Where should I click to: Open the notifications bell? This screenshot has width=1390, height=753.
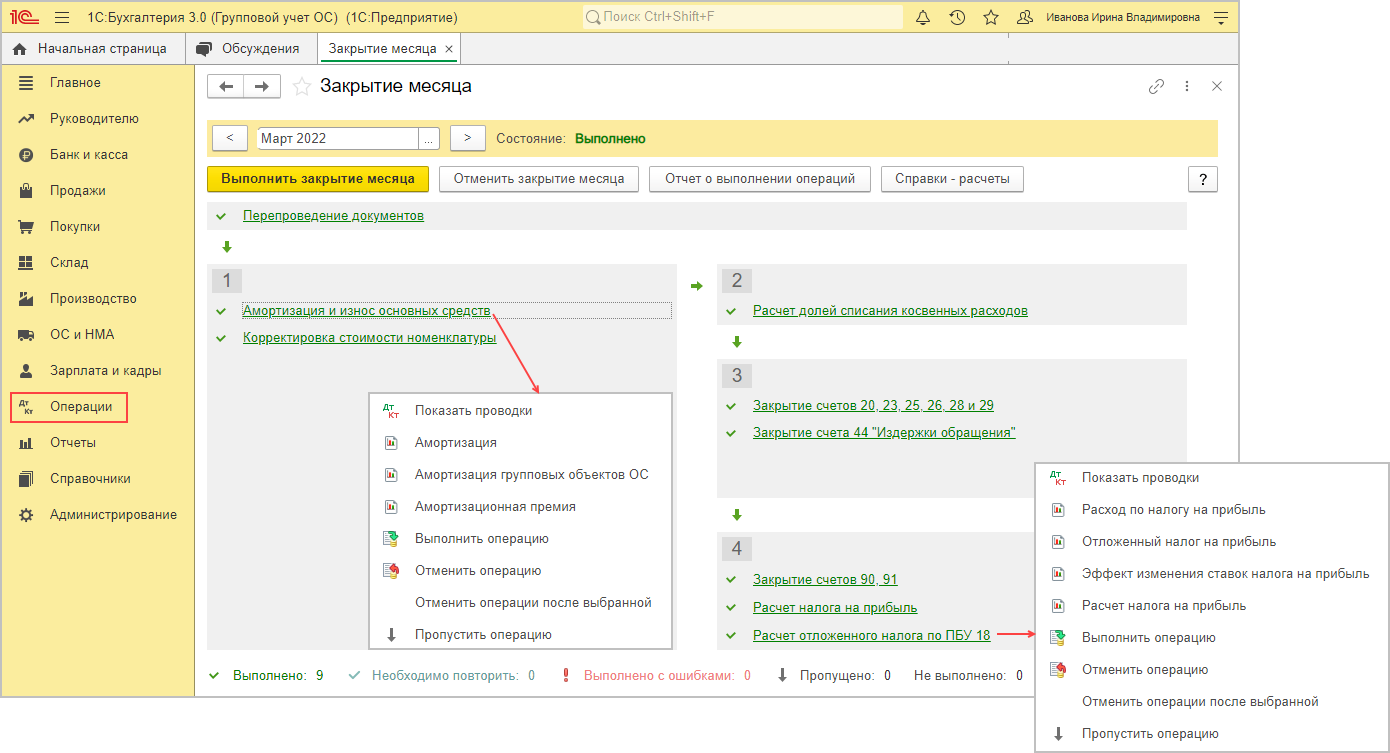coord(923,17)
